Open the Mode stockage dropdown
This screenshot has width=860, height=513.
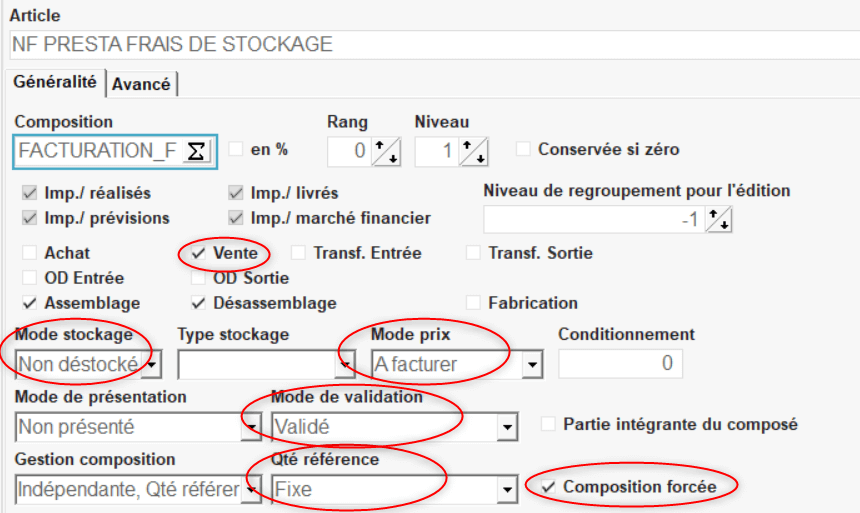coord(152,365)
